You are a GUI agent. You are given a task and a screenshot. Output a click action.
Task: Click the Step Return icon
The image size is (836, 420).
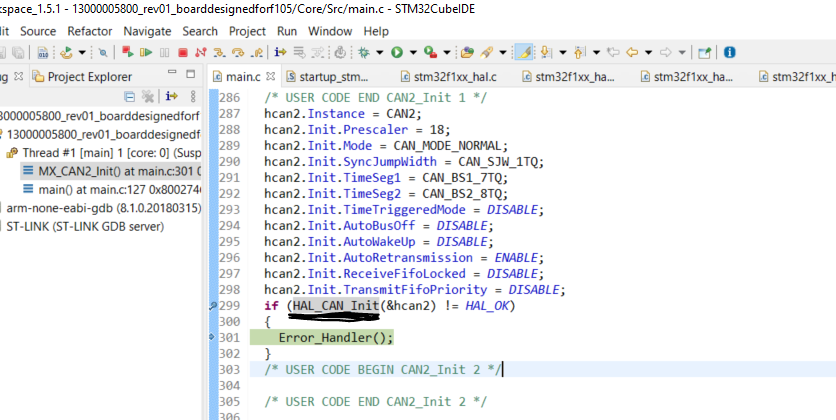tap(256, 52)
